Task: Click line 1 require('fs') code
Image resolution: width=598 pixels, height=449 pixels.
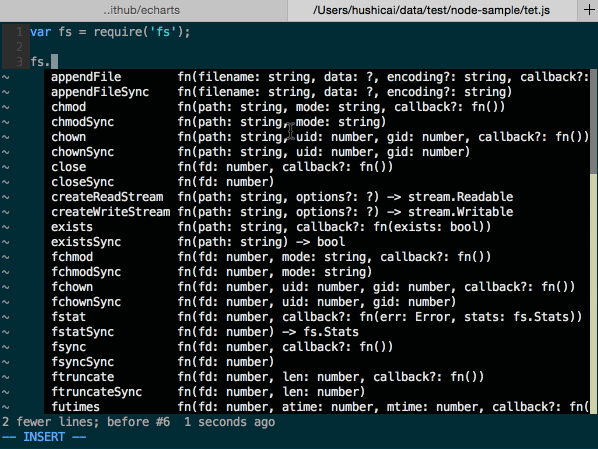Action: [142, 32]
